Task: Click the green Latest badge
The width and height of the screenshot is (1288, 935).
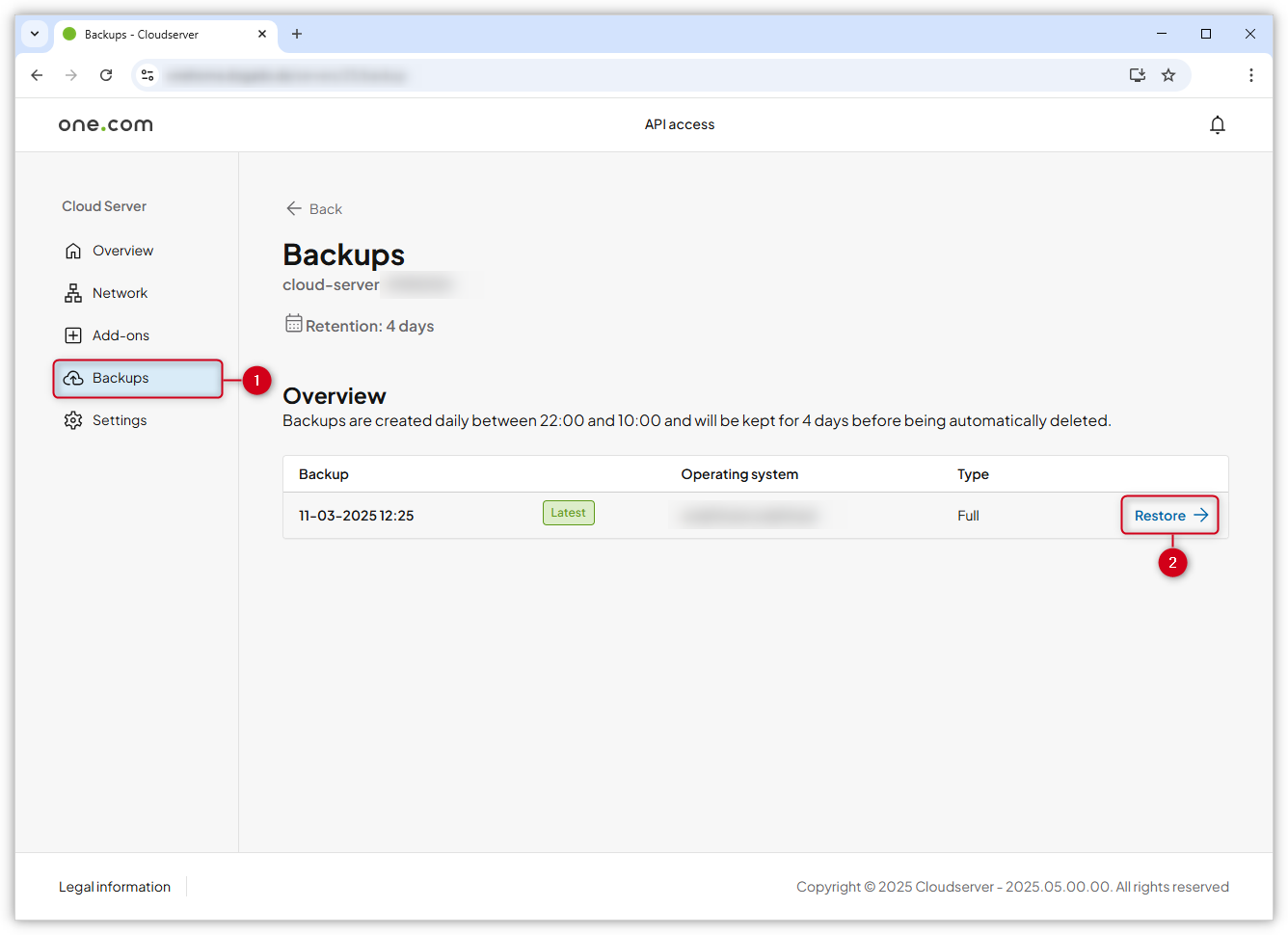Action: tap(568, 512)
